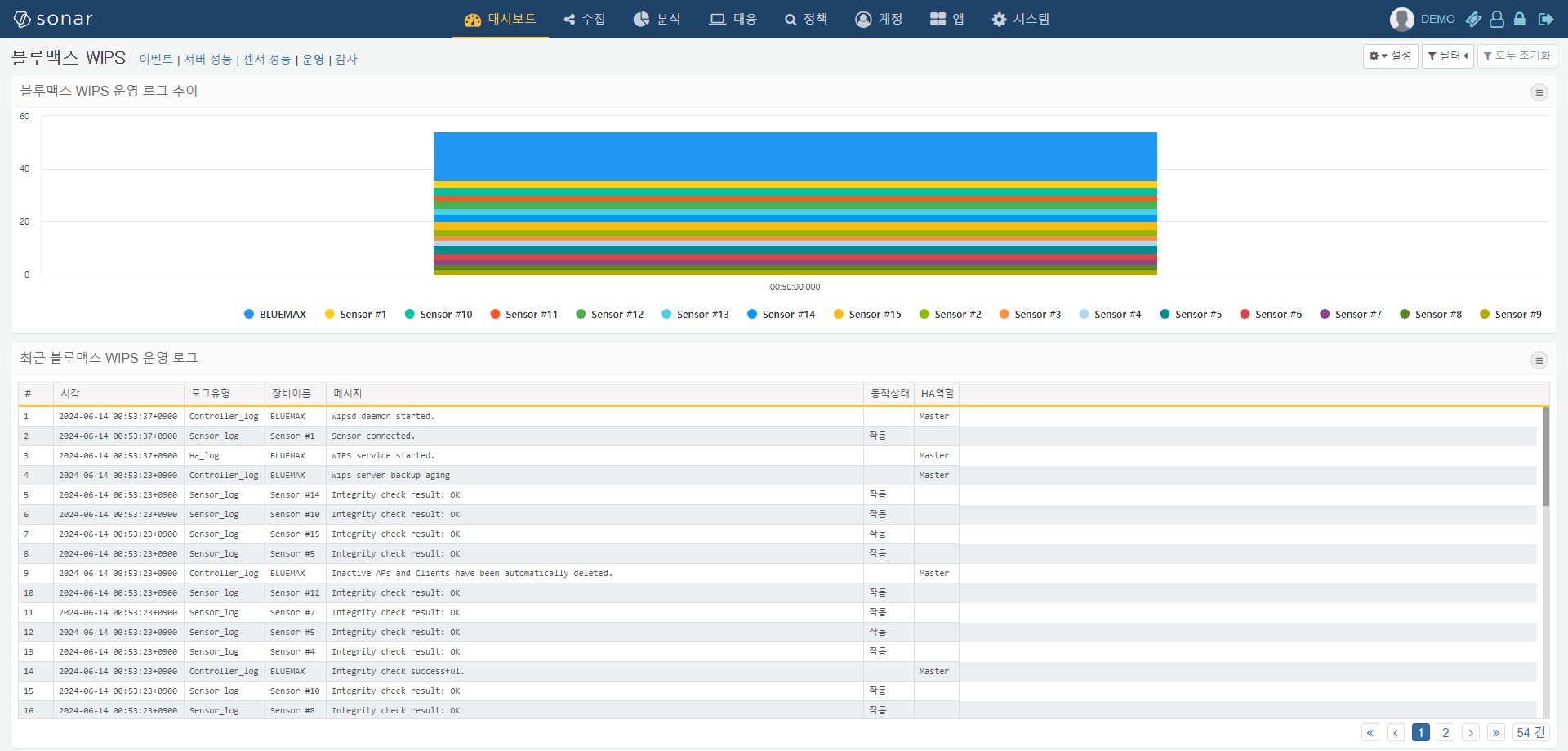Expand the 필터 panel button
Screen dimensions: 1568x751
(1447, 56)
